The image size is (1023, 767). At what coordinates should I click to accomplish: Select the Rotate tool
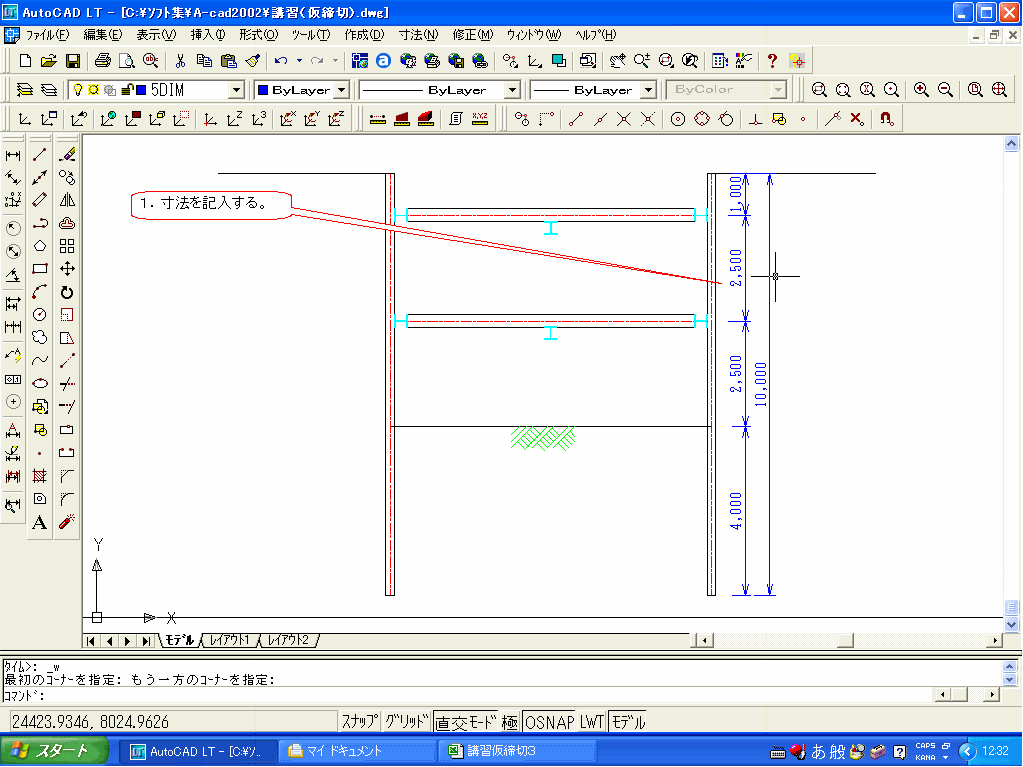click(67, 292)
